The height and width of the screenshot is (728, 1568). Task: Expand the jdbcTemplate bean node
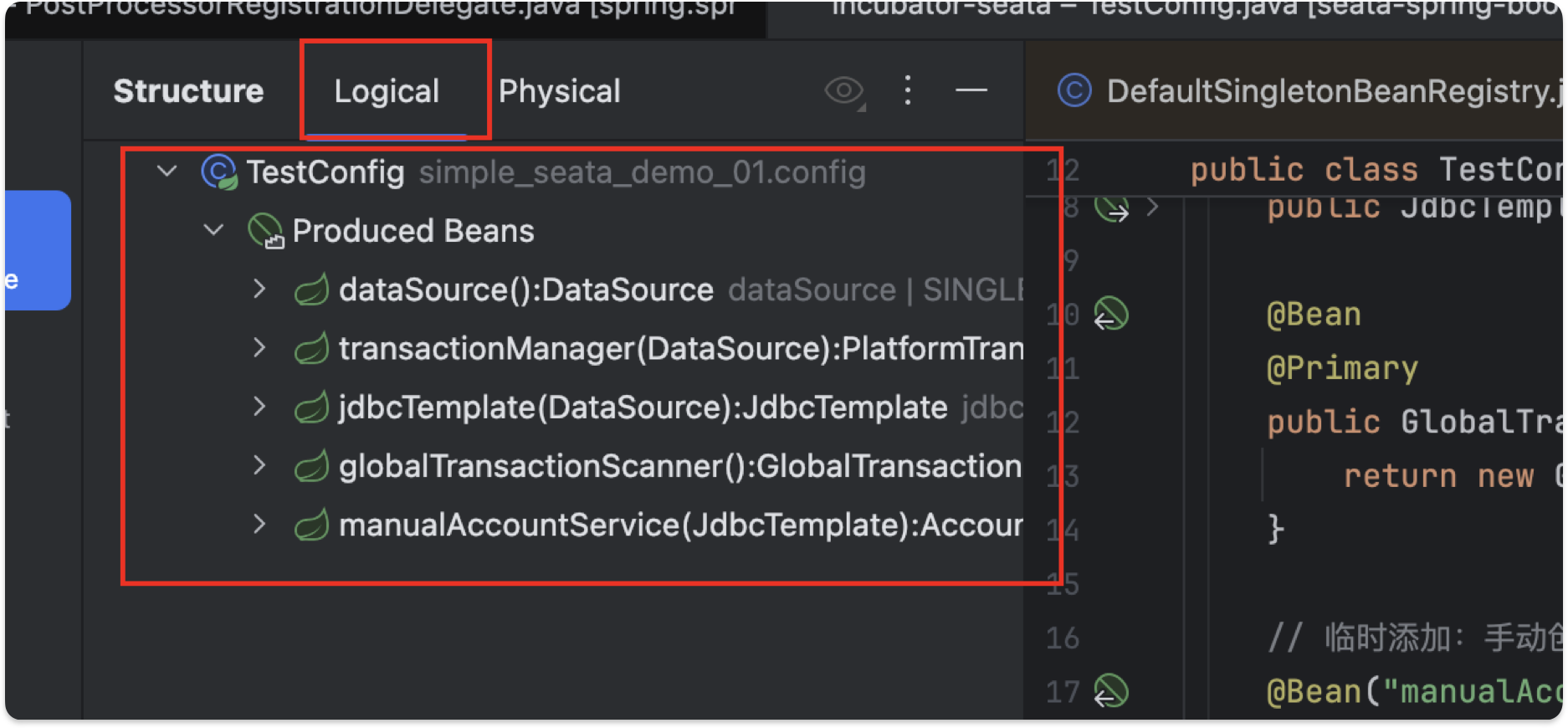pyautogui.click(x=259, y=408)
